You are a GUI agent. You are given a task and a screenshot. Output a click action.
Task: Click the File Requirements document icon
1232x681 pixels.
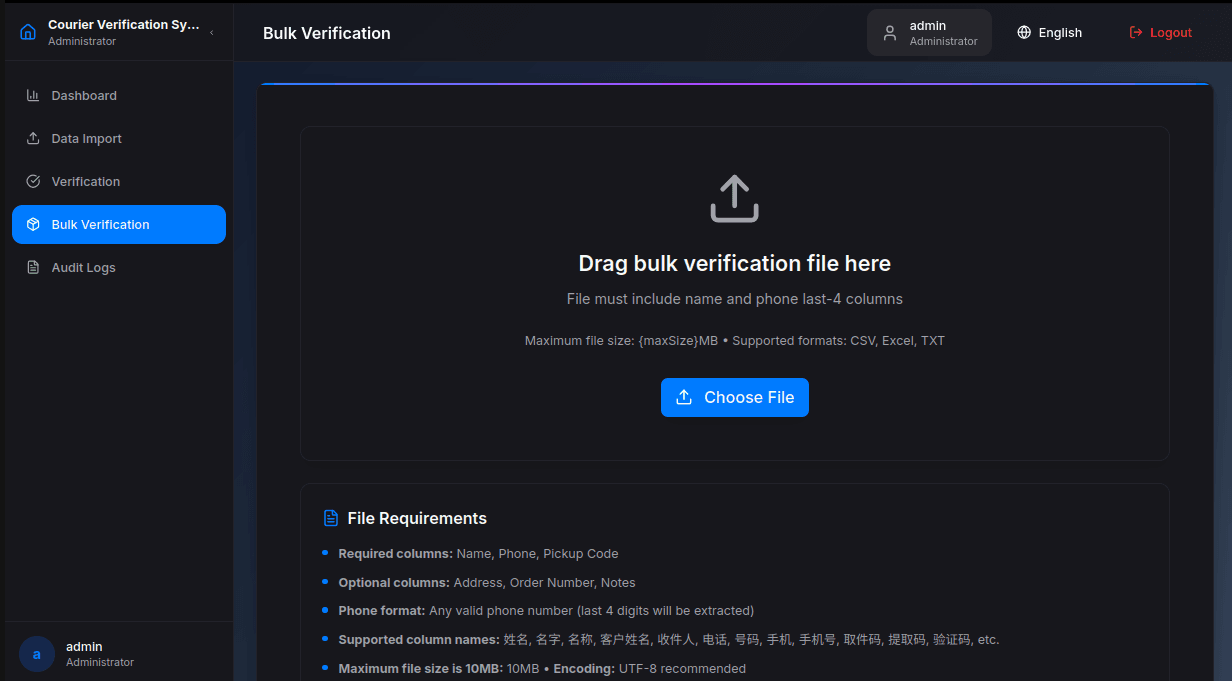click(x=331, y=518)
